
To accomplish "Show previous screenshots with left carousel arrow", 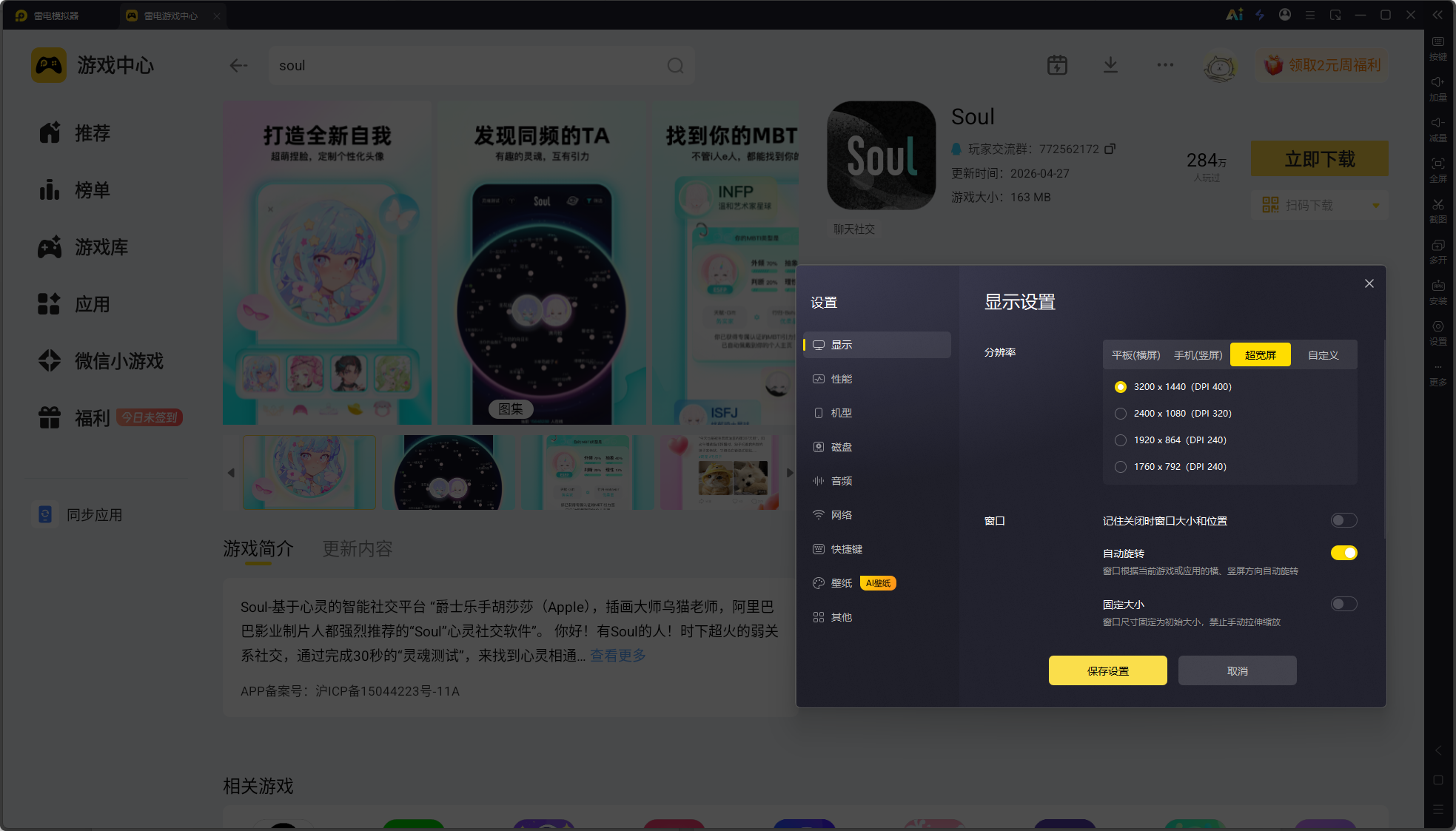I will [231, 473].
